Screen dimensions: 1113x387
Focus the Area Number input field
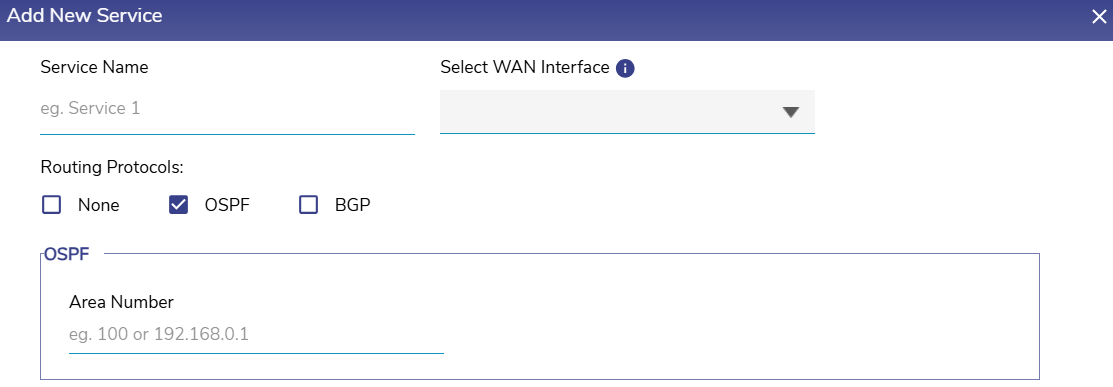tap(256, 334)
